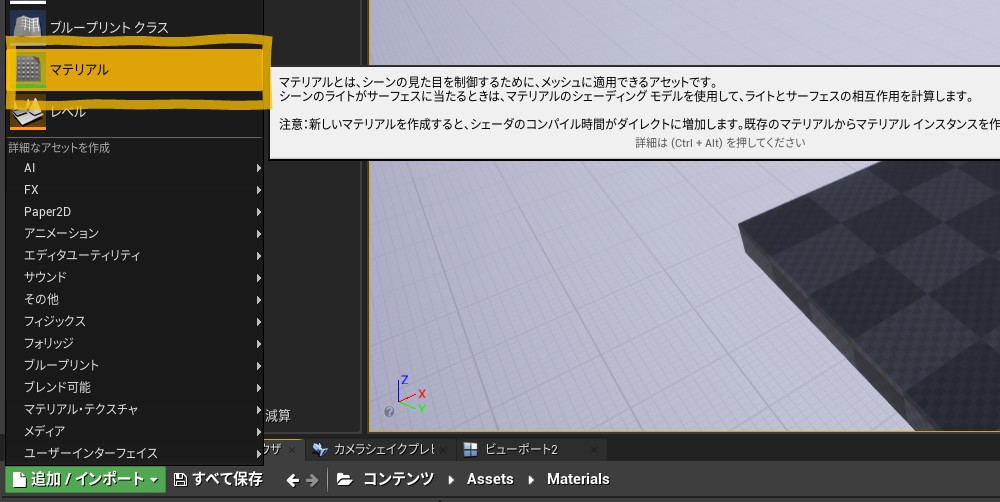Viewport: 1000px width, 502px height.
Task: Open the ブループリント submenu
Action: pos(135,365)
